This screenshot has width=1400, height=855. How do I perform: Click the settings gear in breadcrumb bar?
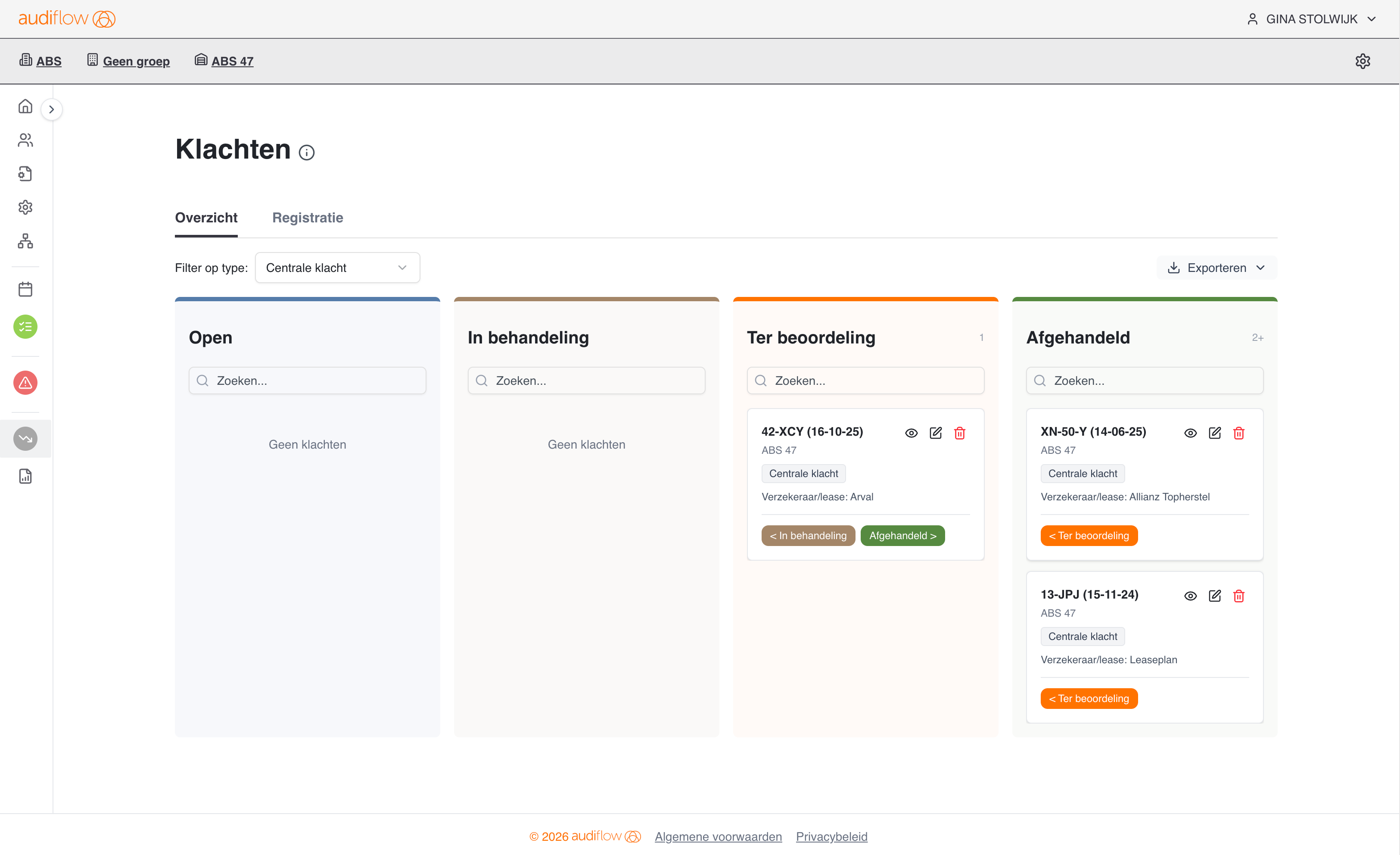(x=1362, y=61)
